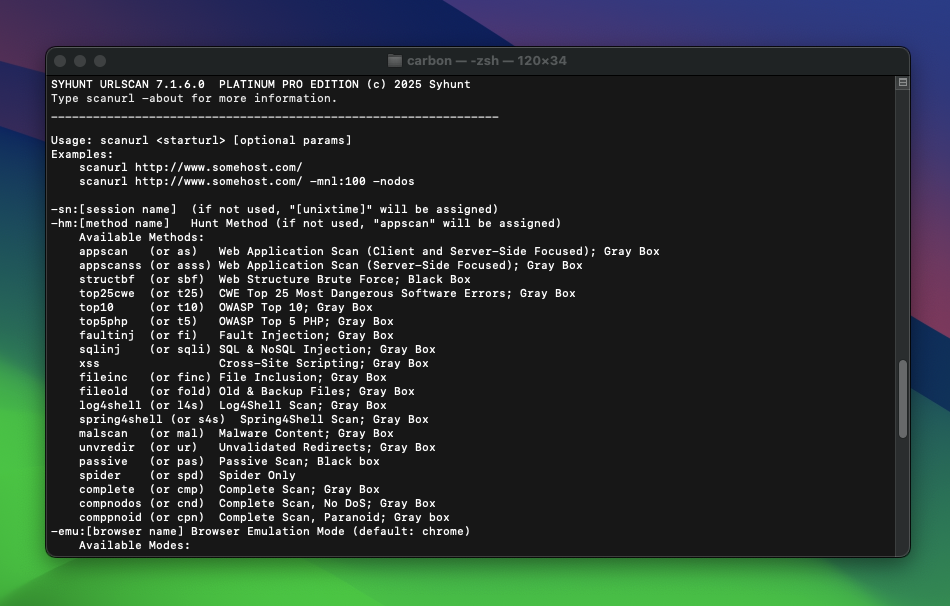Viewport: 950px width, 606px height.
Task: Click the '-sn:[session name]' option line
Action: [274, 210]
